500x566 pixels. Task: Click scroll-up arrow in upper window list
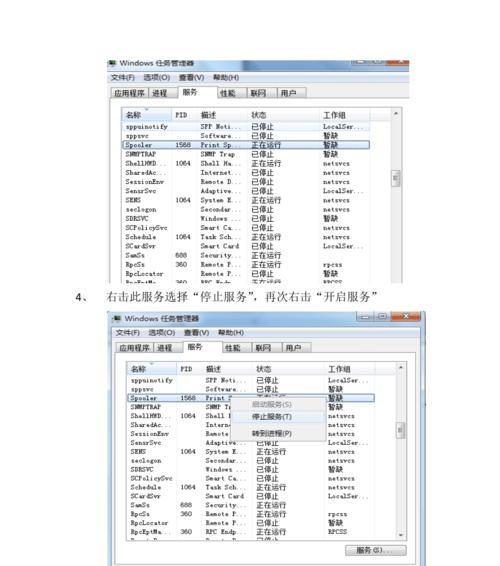pyautogui.click(x=396, y=114)
